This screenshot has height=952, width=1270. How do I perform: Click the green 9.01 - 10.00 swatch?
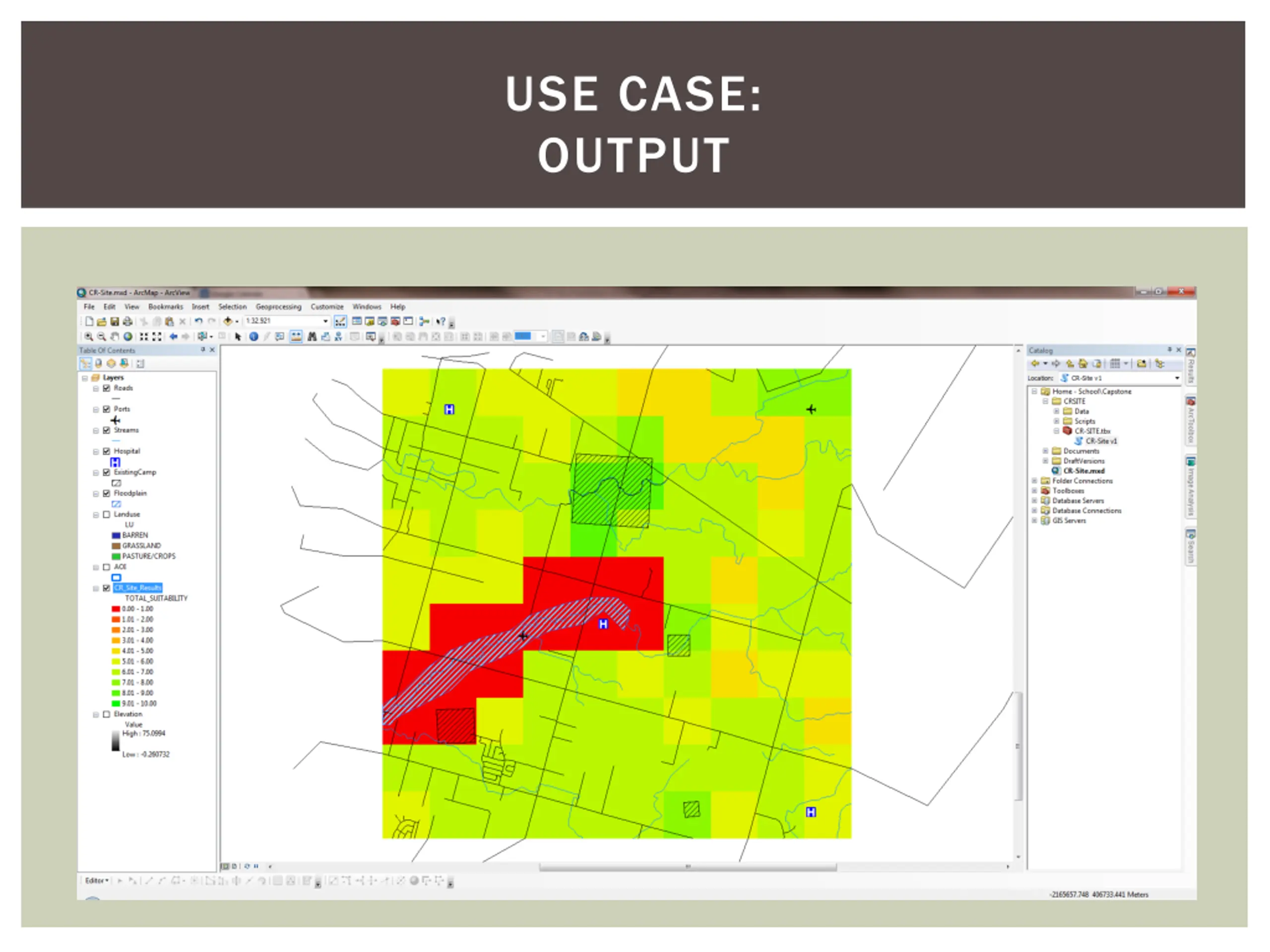(116, 704)
